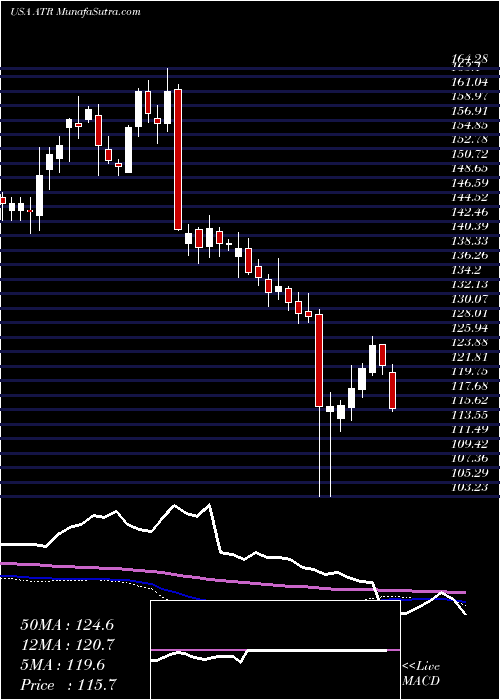Click the <<Live MACD label
Viewport: 500px width, 700px height.
pyautogui.click(x=421, y=674)
